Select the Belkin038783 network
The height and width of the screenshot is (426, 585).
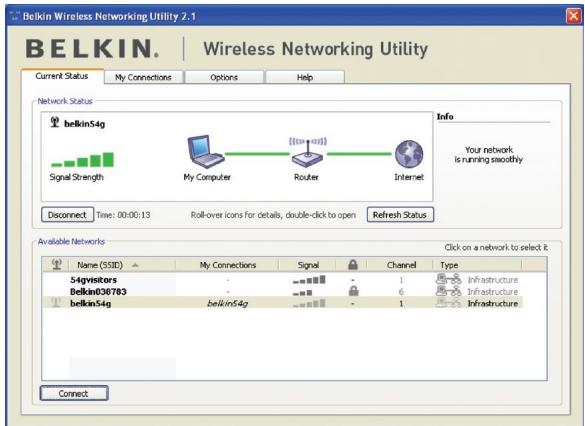click(98, 292)
